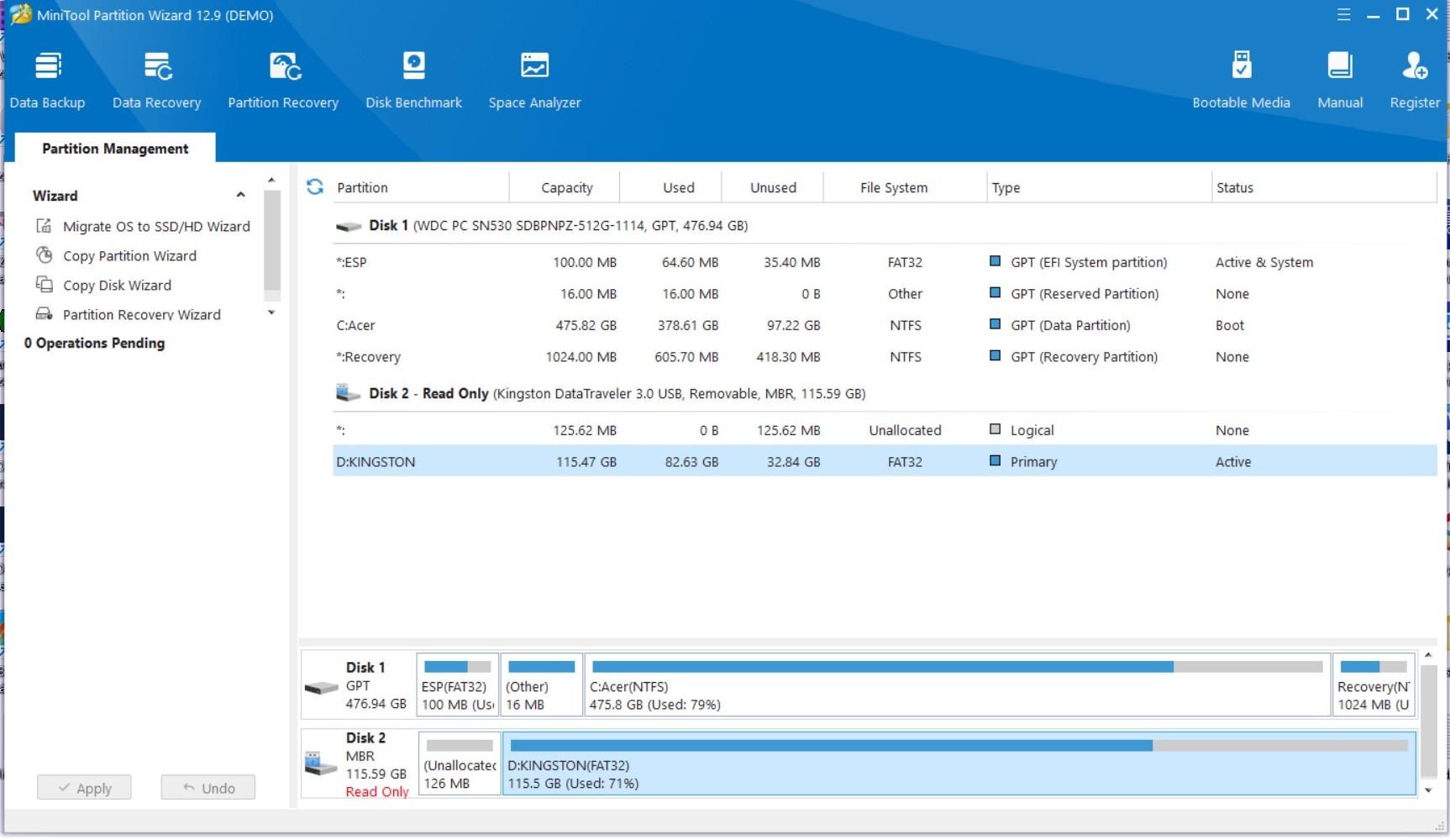Open the Partition Recovery tool
Viewport: 1450px width, 840px height.
[x=283, y=80]
